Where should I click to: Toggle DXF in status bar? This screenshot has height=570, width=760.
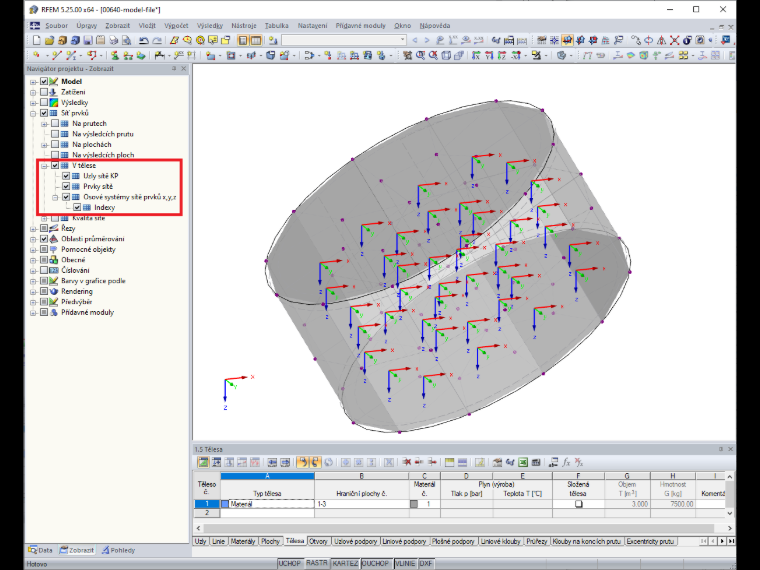[426, 563]
